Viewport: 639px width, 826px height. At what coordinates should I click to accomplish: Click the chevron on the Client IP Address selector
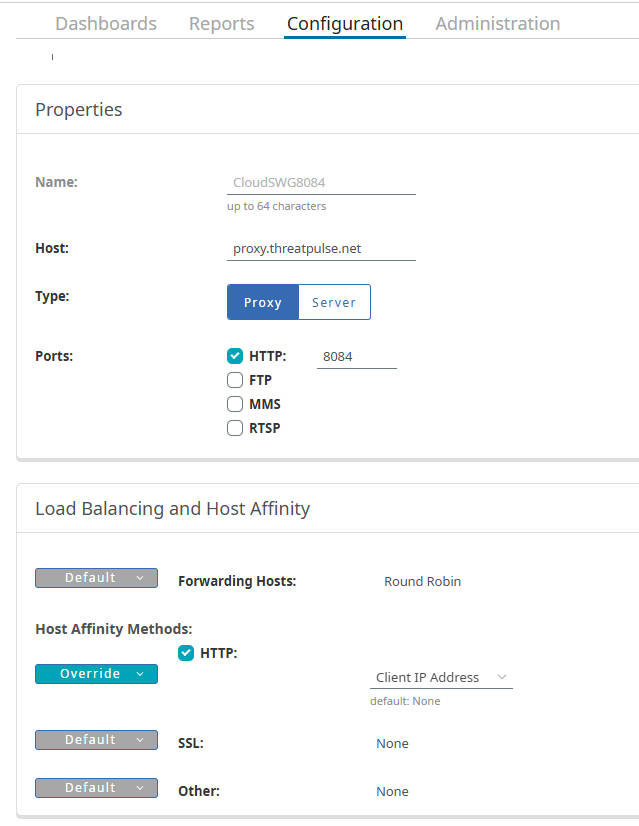click(502, 677)
